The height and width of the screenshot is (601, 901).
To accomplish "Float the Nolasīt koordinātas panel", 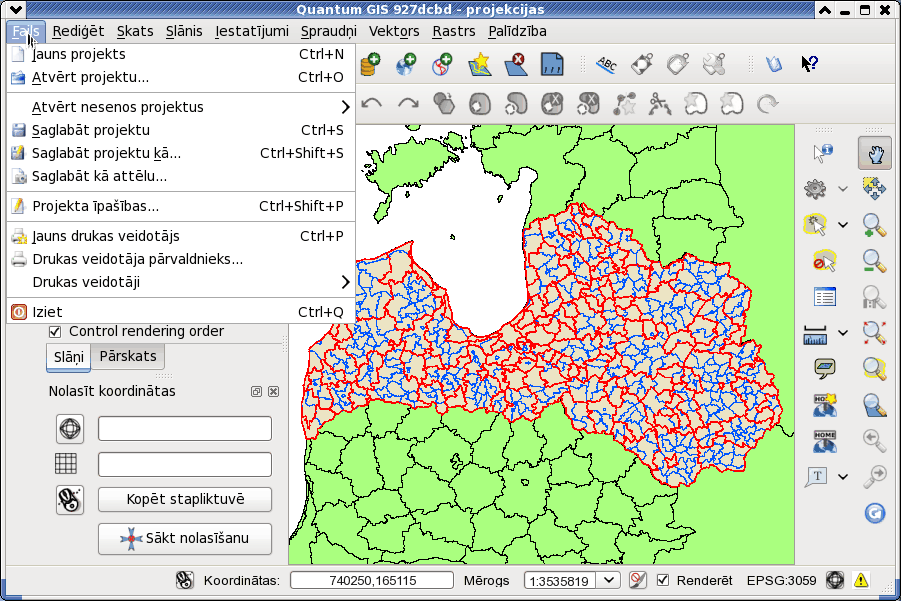I will point(256,391).
